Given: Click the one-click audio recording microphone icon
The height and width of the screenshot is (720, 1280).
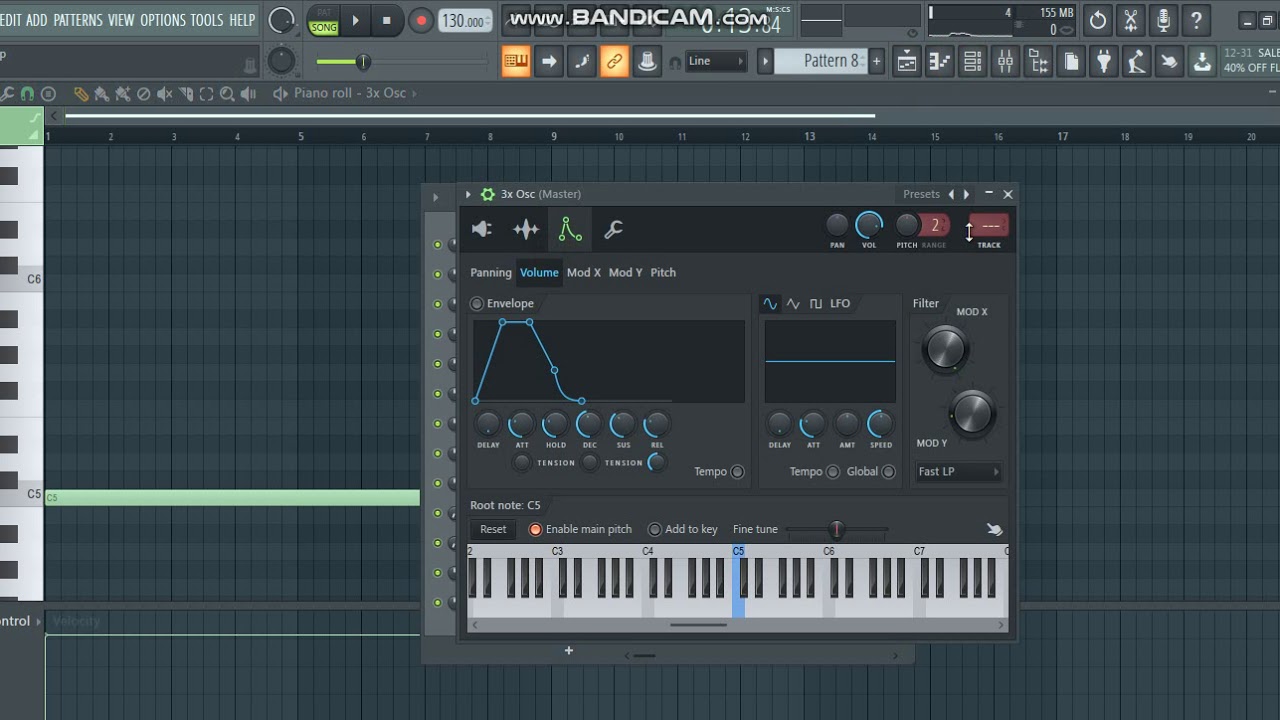Looking at the screenshot, I should click(1163, 20).
